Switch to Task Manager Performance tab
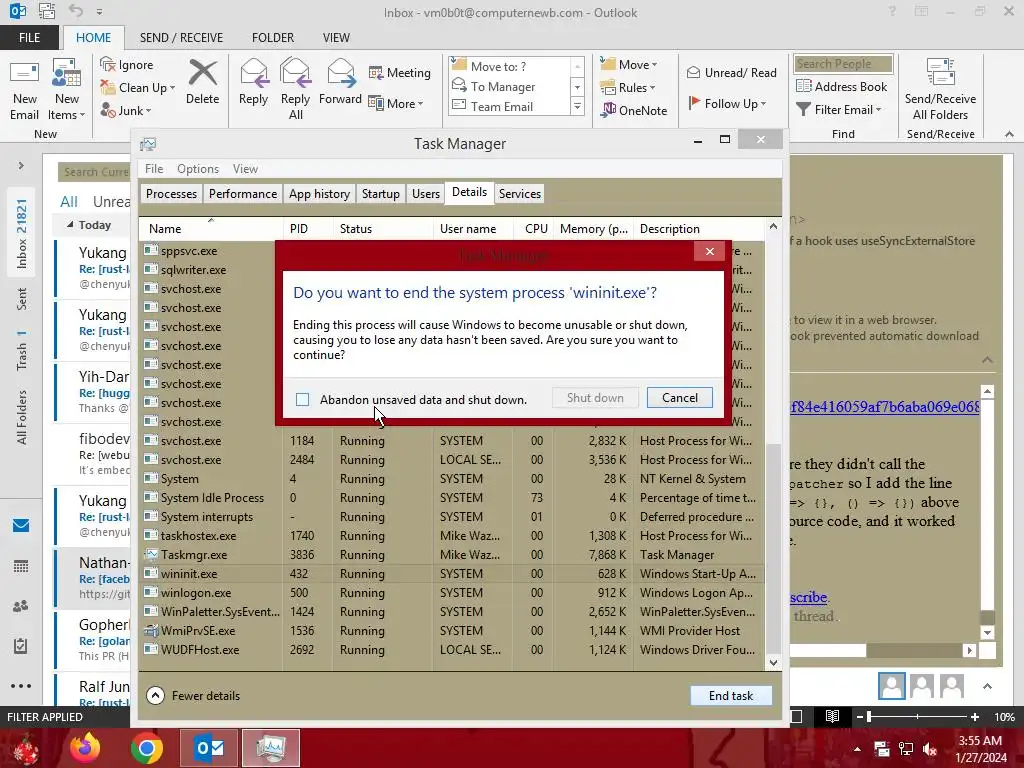This screenshot has height=768, width=1024. [x=243, y=194]
